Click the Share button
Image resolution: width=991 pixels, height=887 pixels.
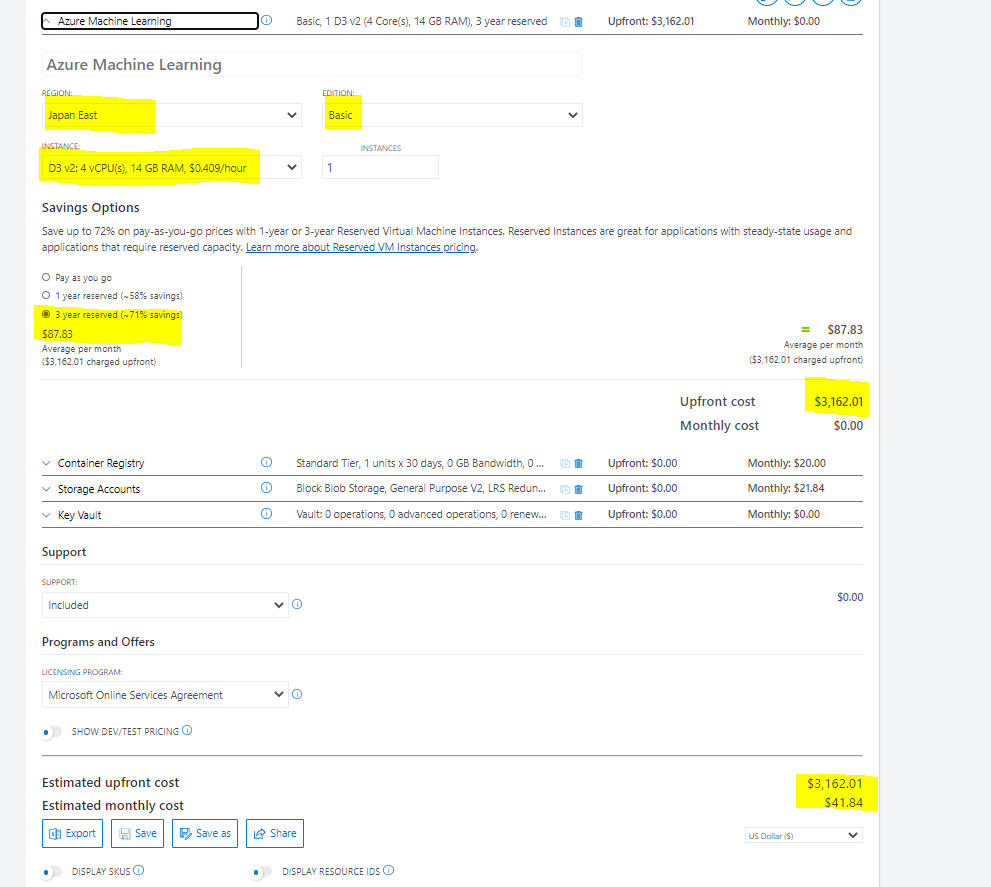[275, 833]
